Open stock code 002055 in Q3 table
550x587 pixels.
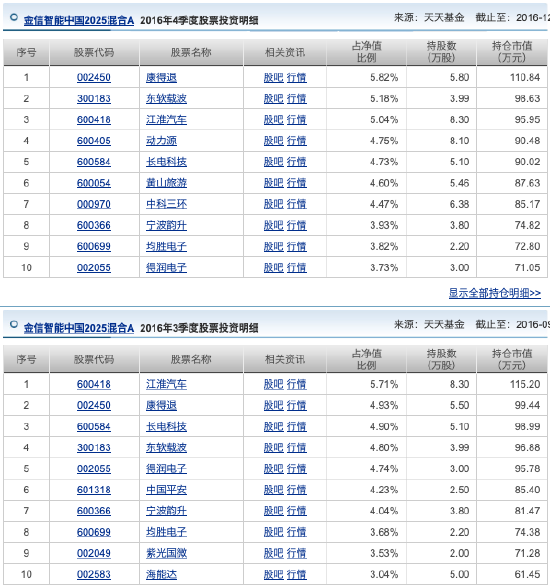click(x=94, y=469)
